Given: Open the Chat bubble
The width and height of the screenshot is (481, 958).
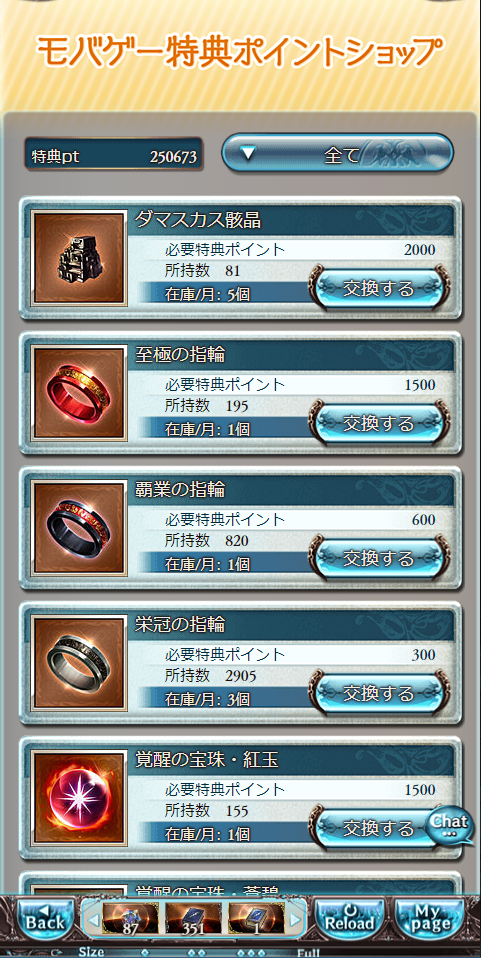Looking at the screenshot, I should 450,825.
